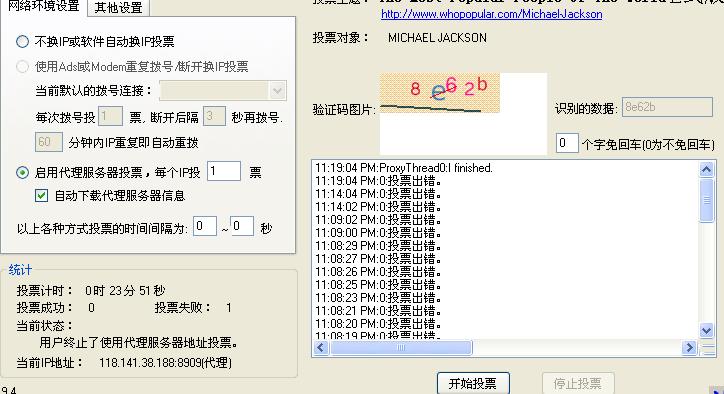Select the 11:08:25 PM 投票出错 log entry
The height and width of the screenshot is (394, 724).
click(x=378, y=285)
